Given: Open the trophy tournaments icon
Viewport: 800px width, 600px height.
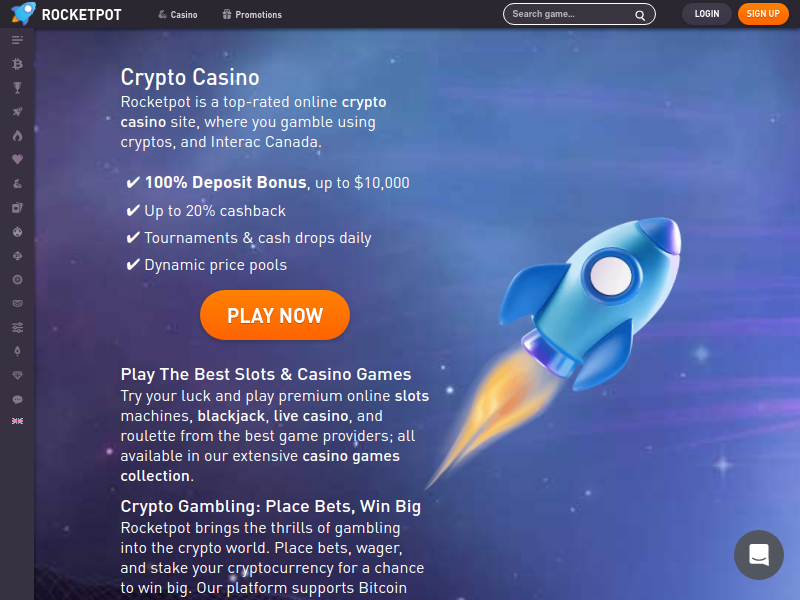Looking at the screenshot, I should coord(17,88).
